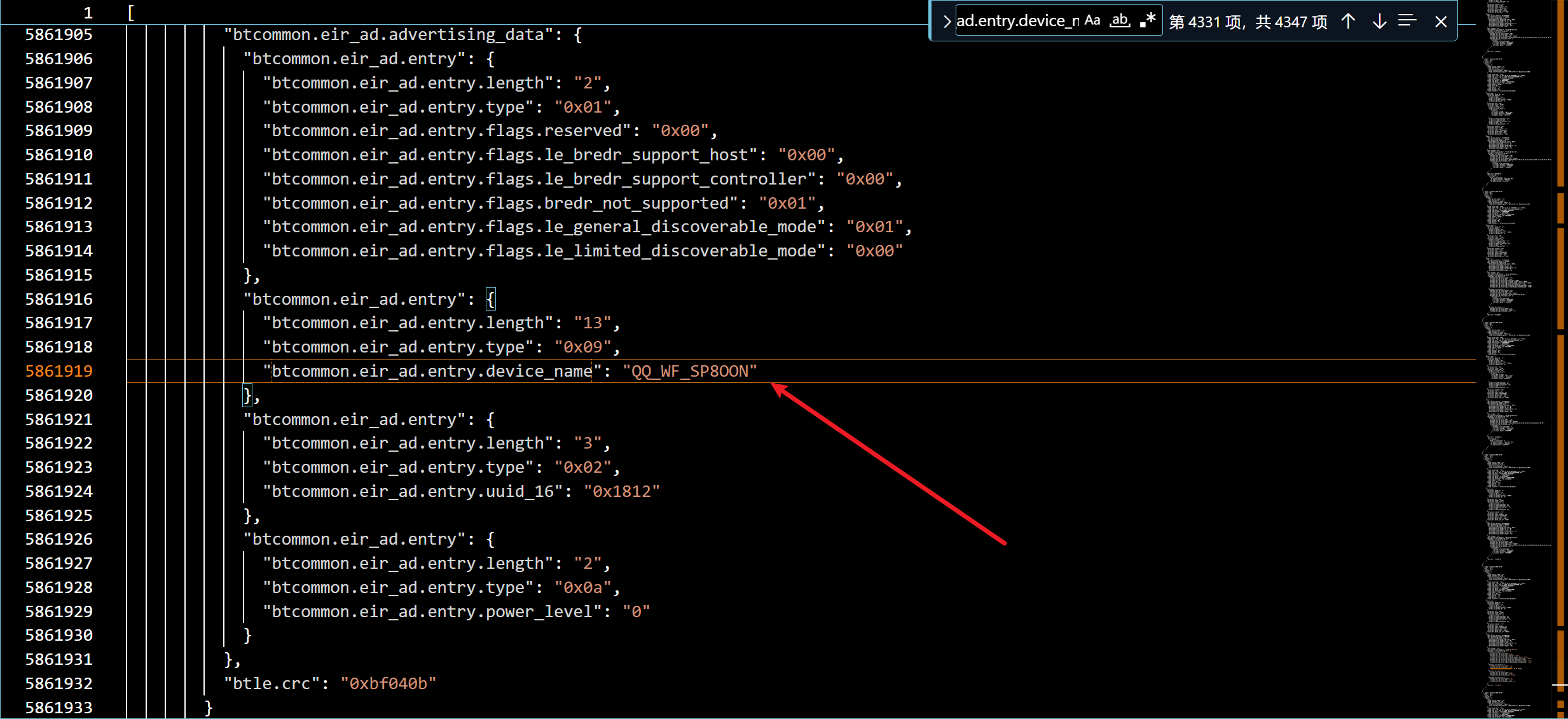Expand the replace field chevron
The image size is (1568, 719).
coord(947,22)
